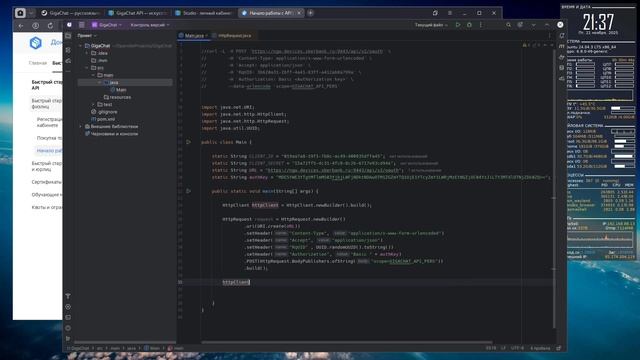Close the active browser tab
Viewport: 640px width, 360px height.
299,13
